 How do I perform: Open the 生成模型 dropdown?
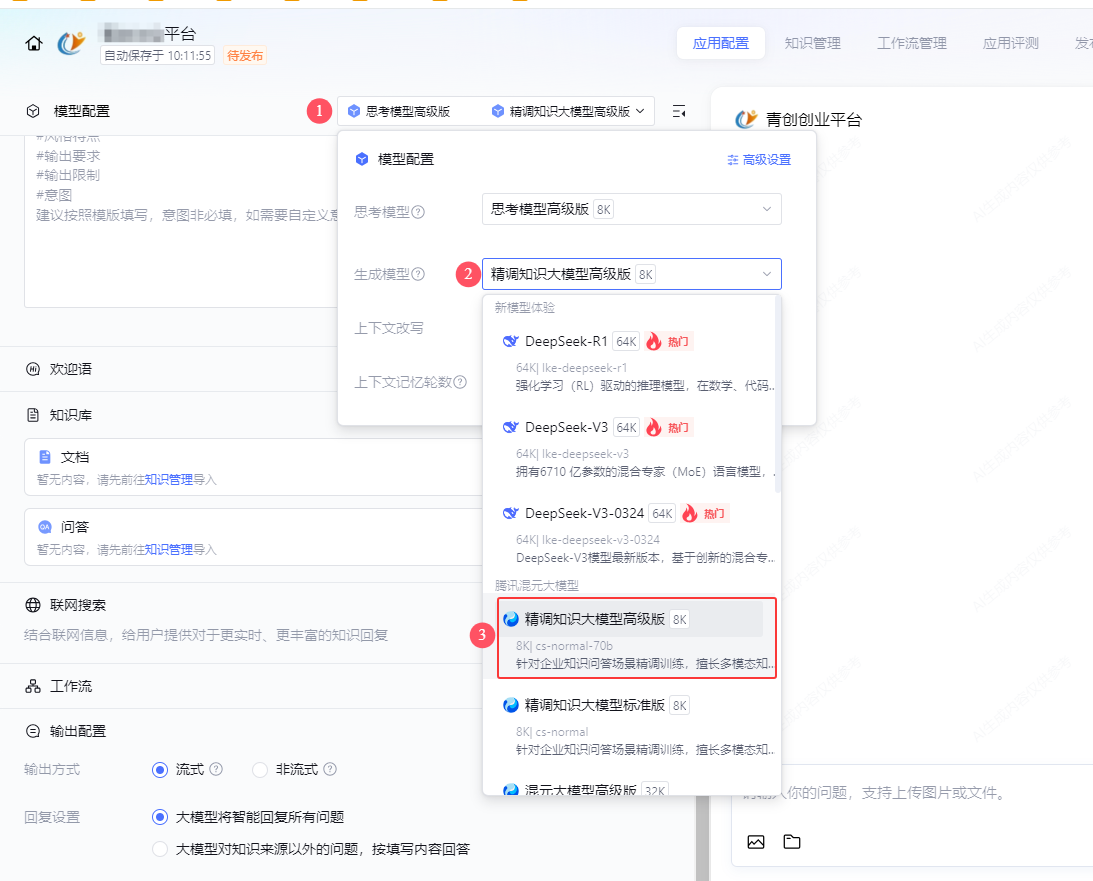tap(632, 274)
